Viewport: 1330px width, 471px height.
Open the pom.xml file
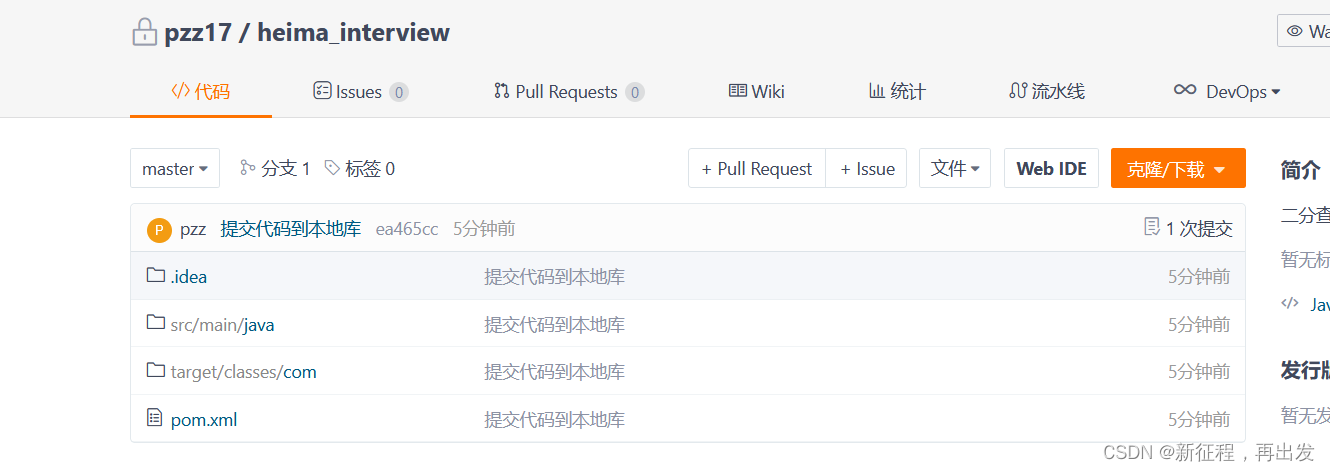[204, 419]
